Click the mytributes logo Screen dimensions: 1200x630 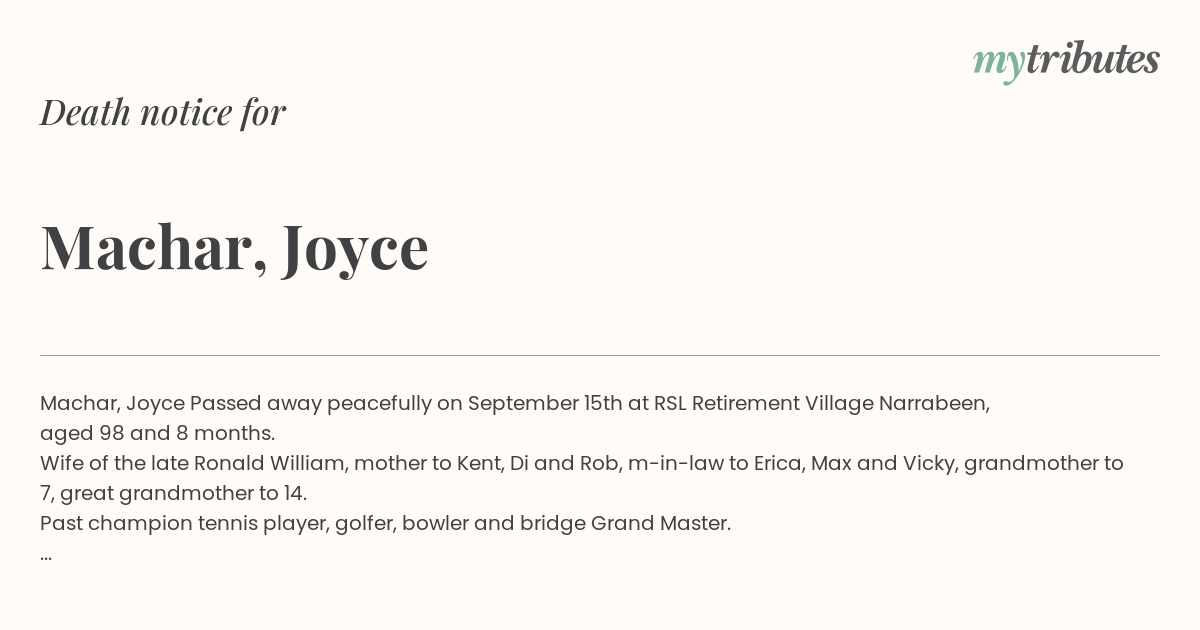tap(1066, 61)
